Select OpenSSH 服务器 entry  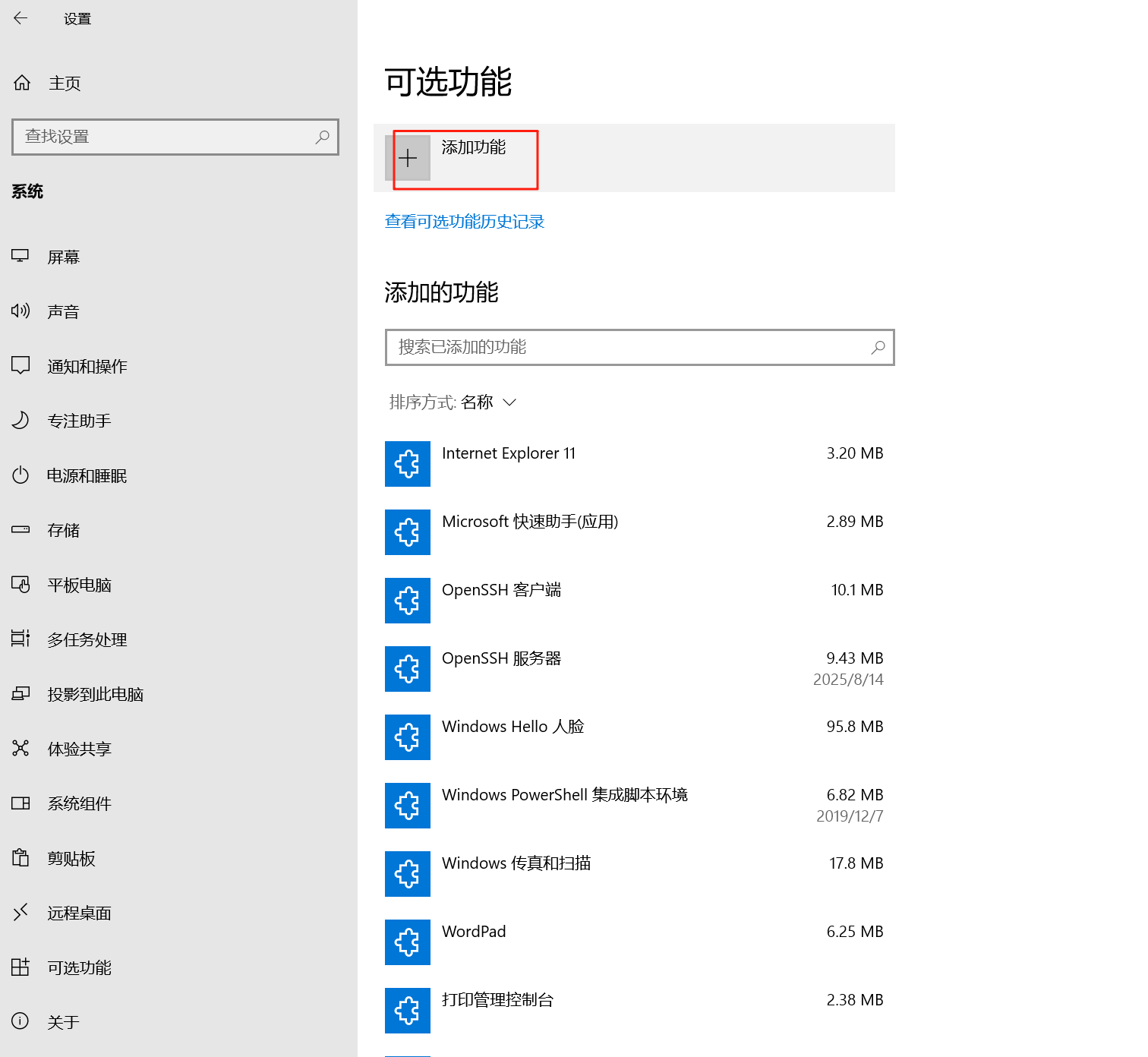tap(502, 658)
